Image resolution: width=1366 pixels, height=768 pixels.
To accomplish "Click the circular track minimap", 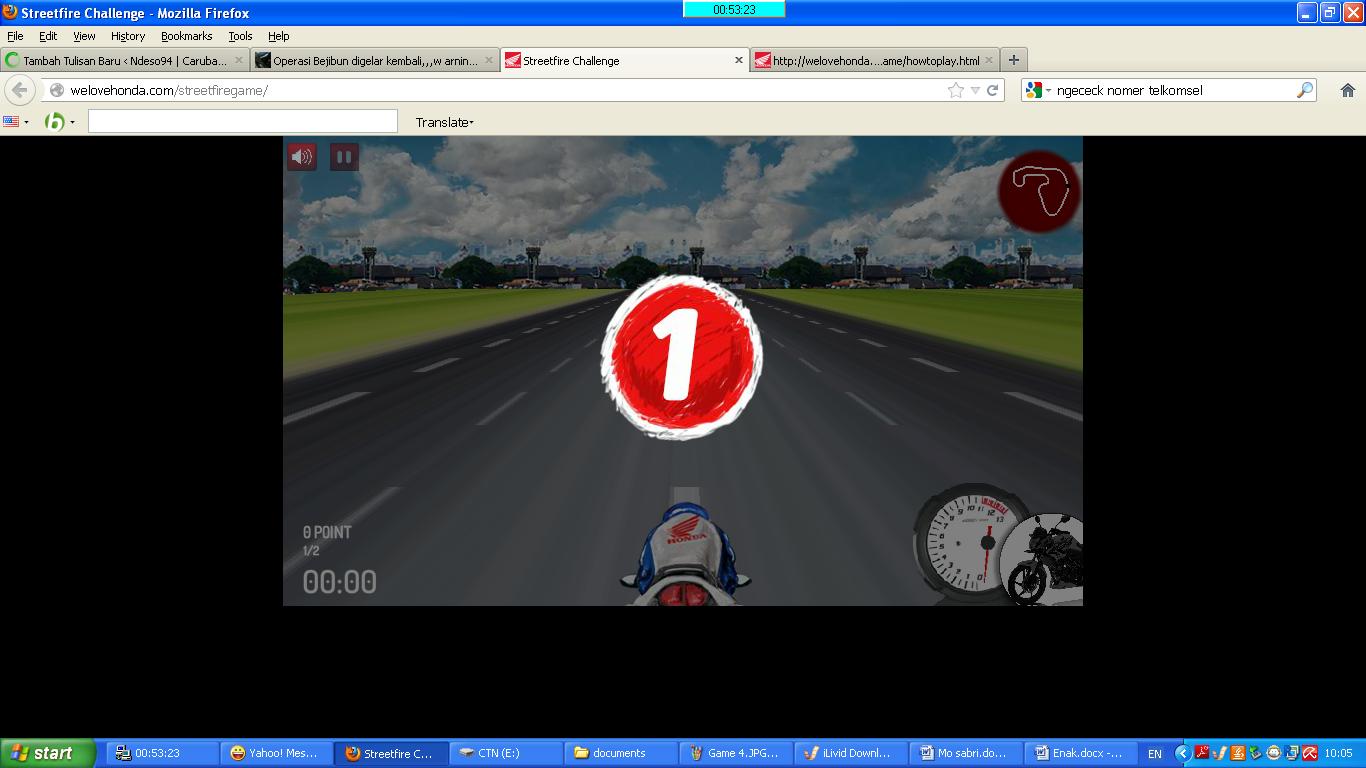I will pos(1039,191).
